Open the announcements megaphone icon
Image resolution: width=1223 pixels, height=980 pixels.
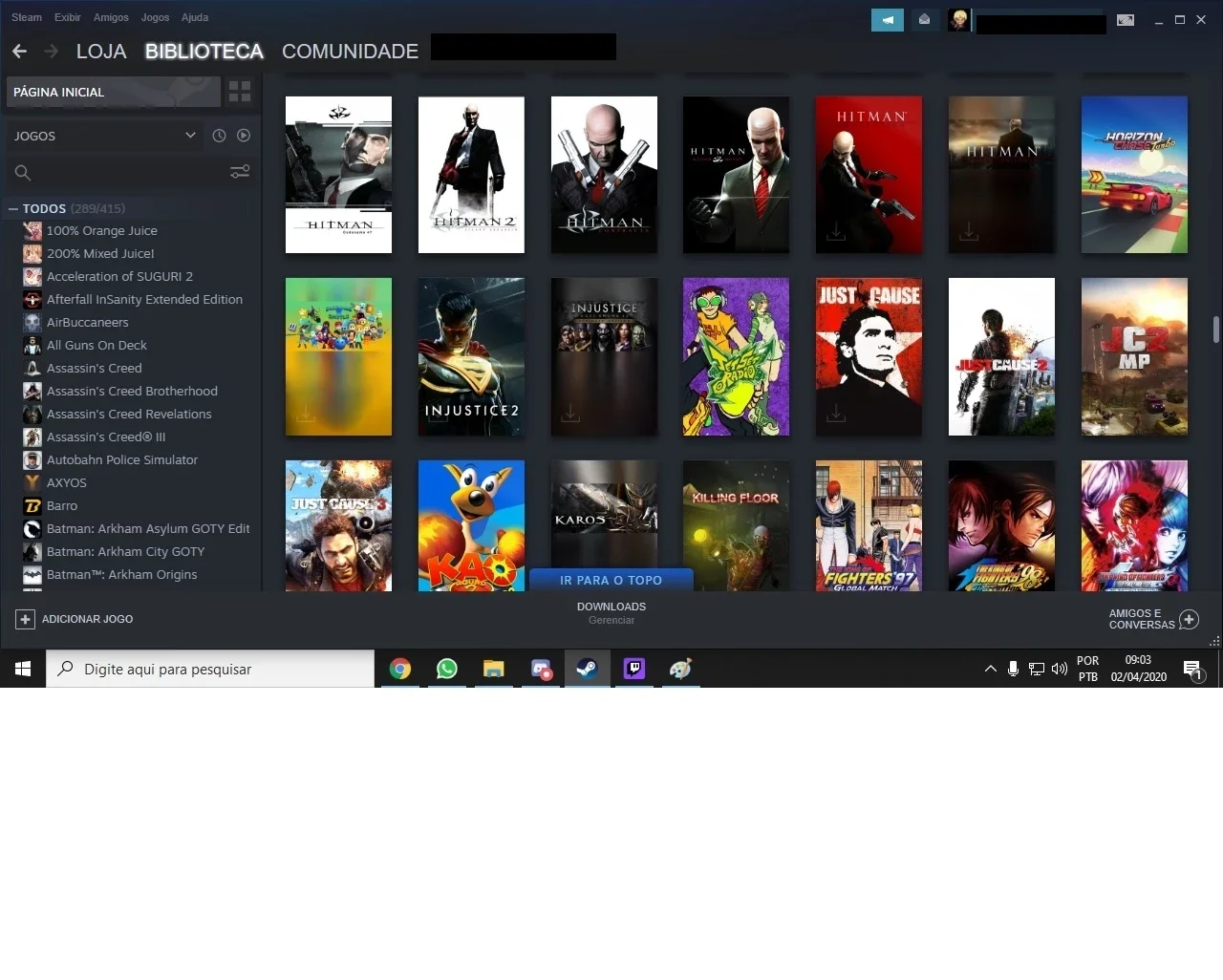[x=888, y=19]
